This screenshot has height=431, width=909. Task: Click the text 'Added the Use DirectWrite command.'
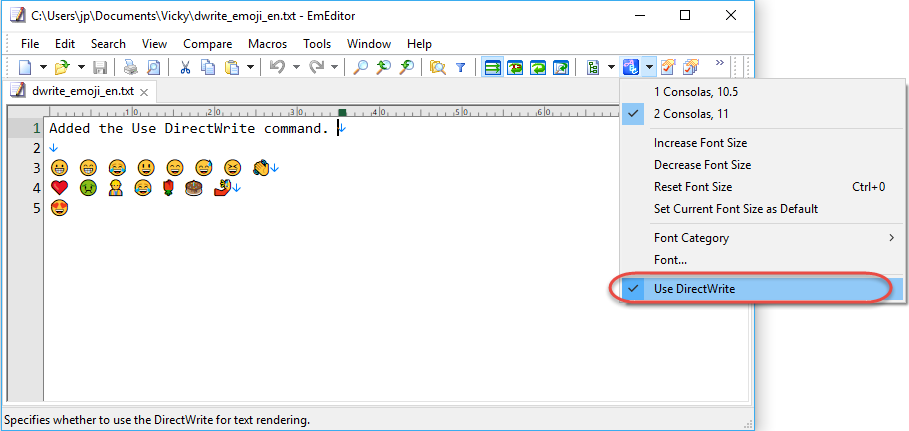click(x=189, y=128)
